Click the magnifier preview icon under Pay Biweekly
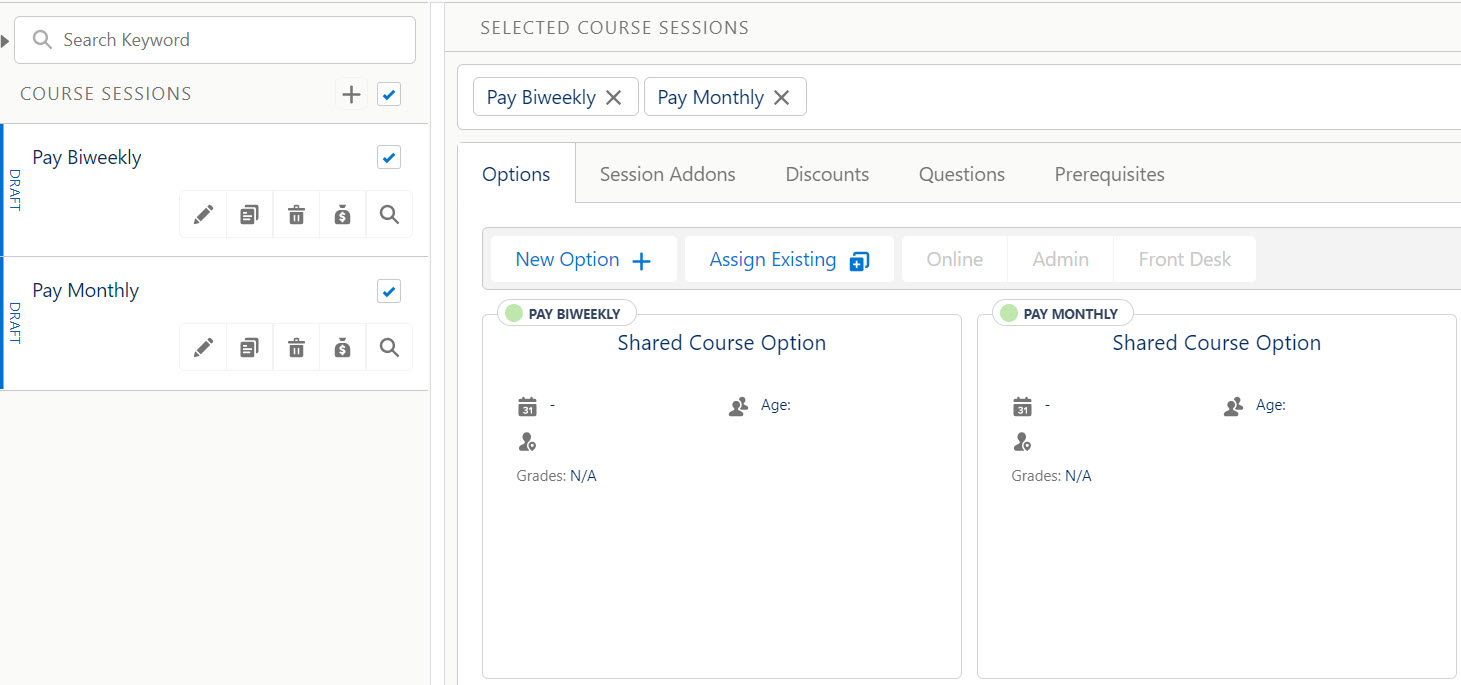1461x685 pixels. click(x=389, y=214)
